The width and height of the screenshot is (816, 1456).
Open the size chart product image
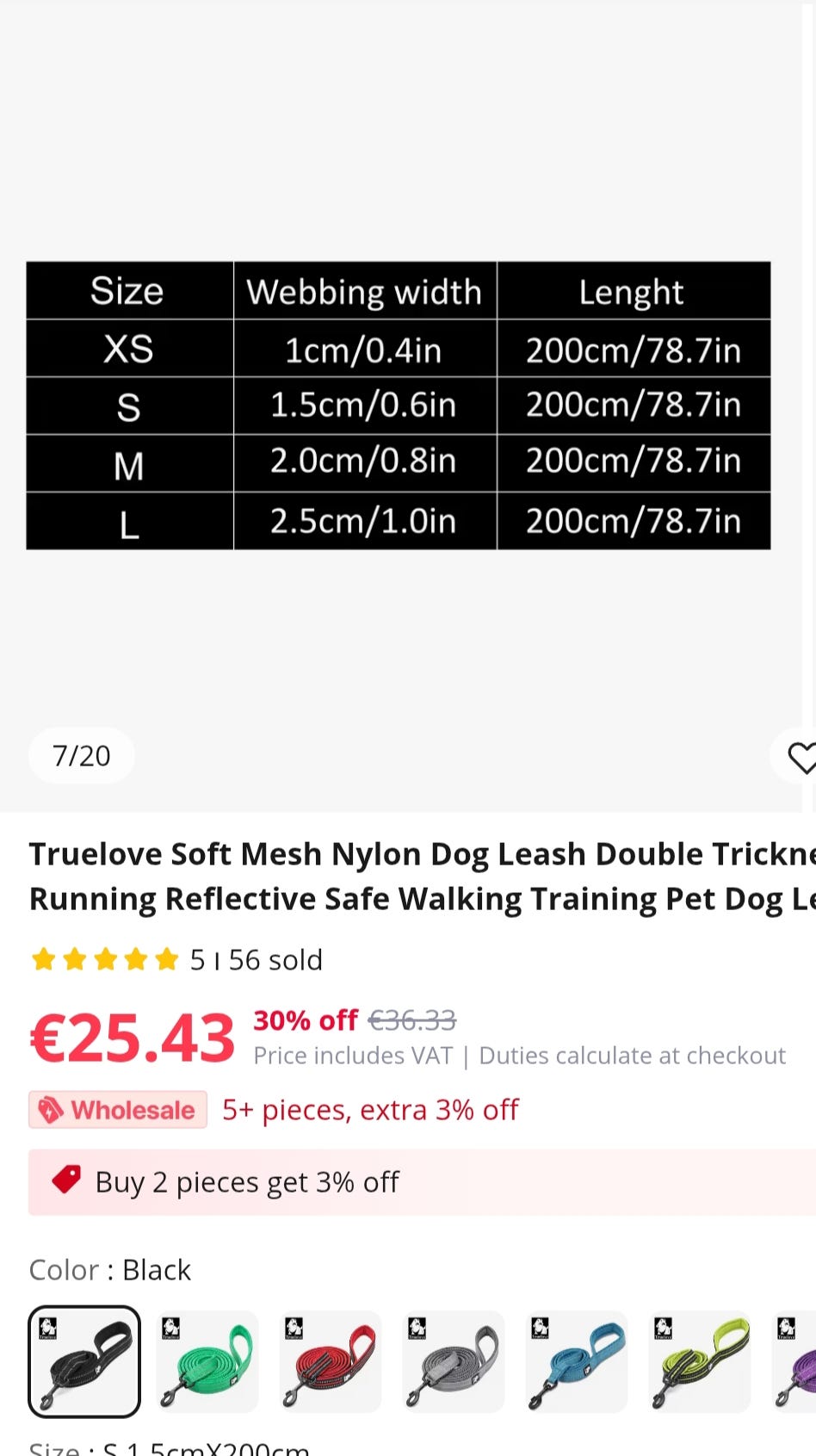click(399, 406)
